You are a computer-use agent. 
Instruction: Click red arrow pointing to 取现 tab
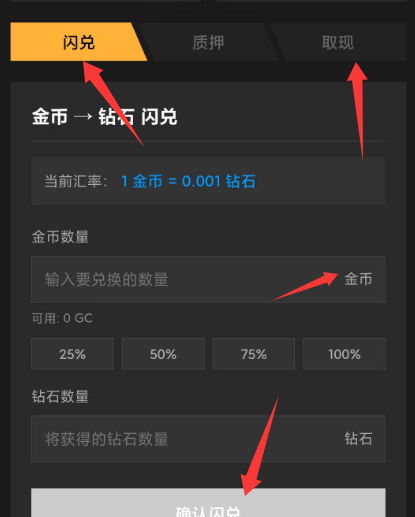[x=358, y=110]
